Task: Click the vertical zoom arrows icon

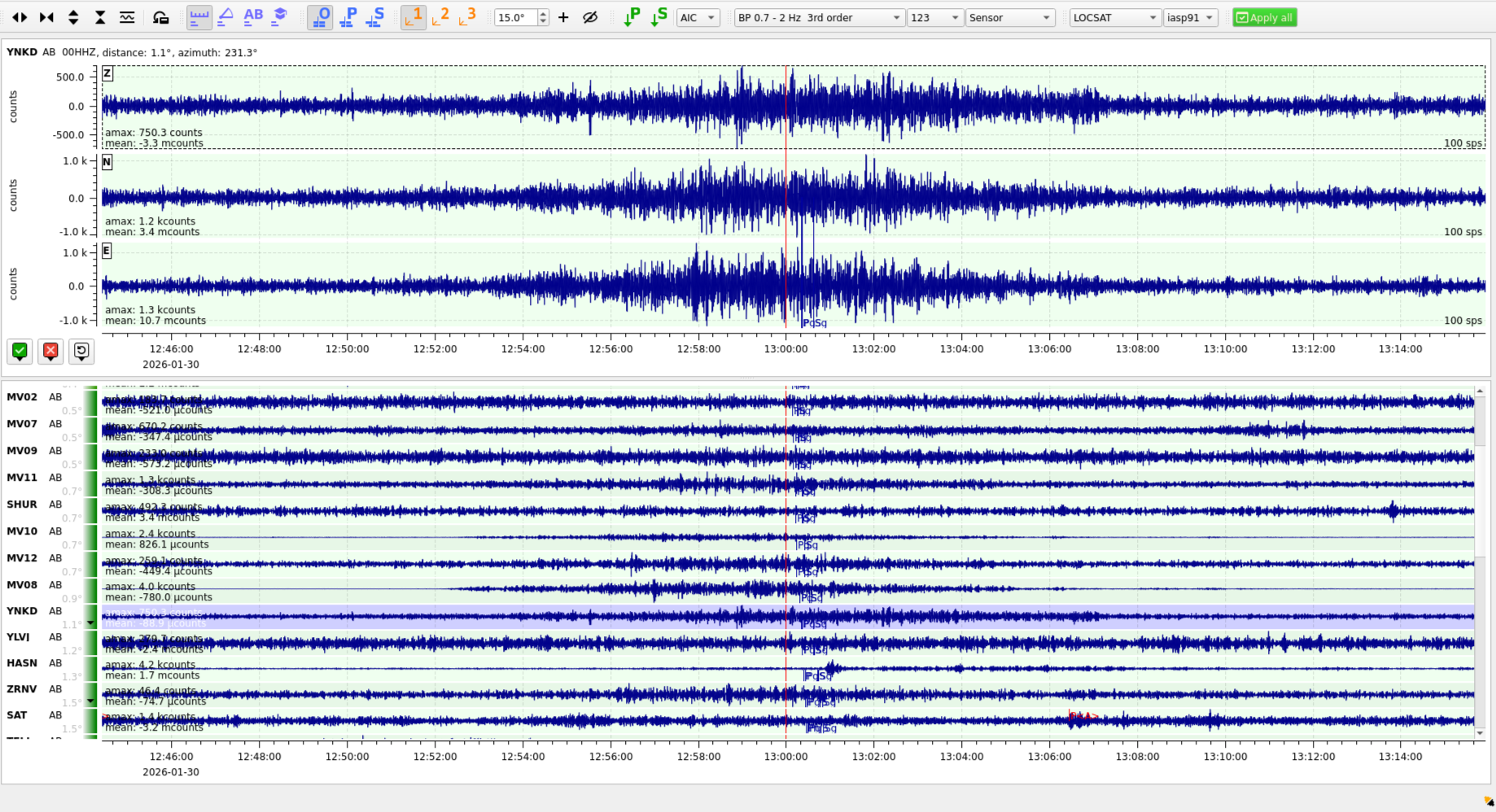Action: [x=73, y=17]
